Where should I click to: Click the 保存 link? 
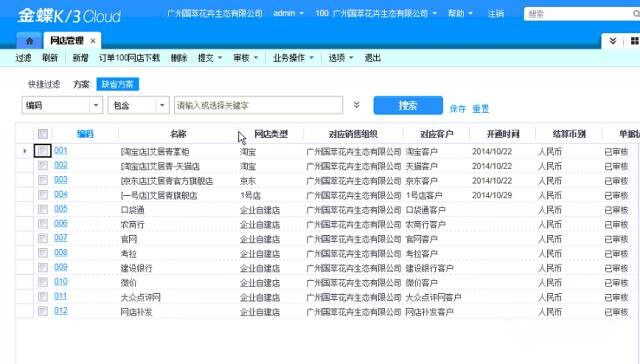tap(458, 109)
